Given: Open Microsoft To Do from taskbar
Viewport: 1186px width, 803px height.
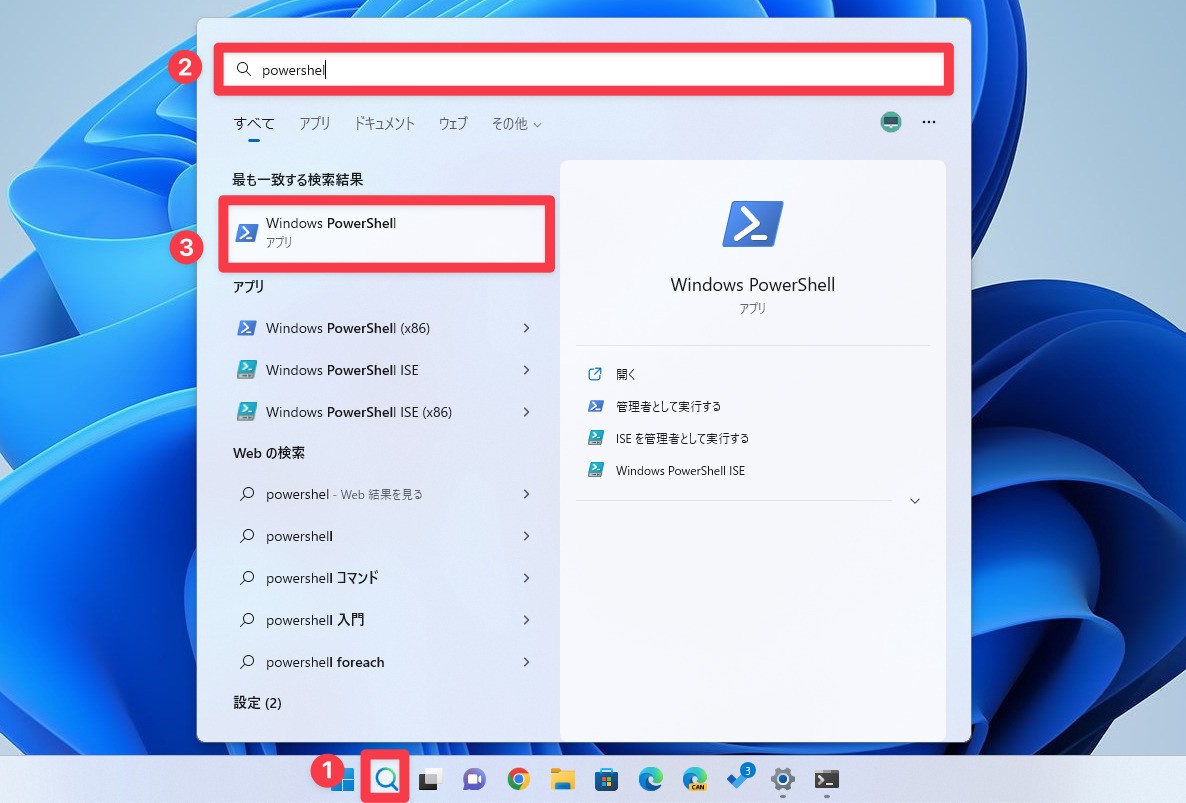Looking at the screenshot, I should point(739,778).
